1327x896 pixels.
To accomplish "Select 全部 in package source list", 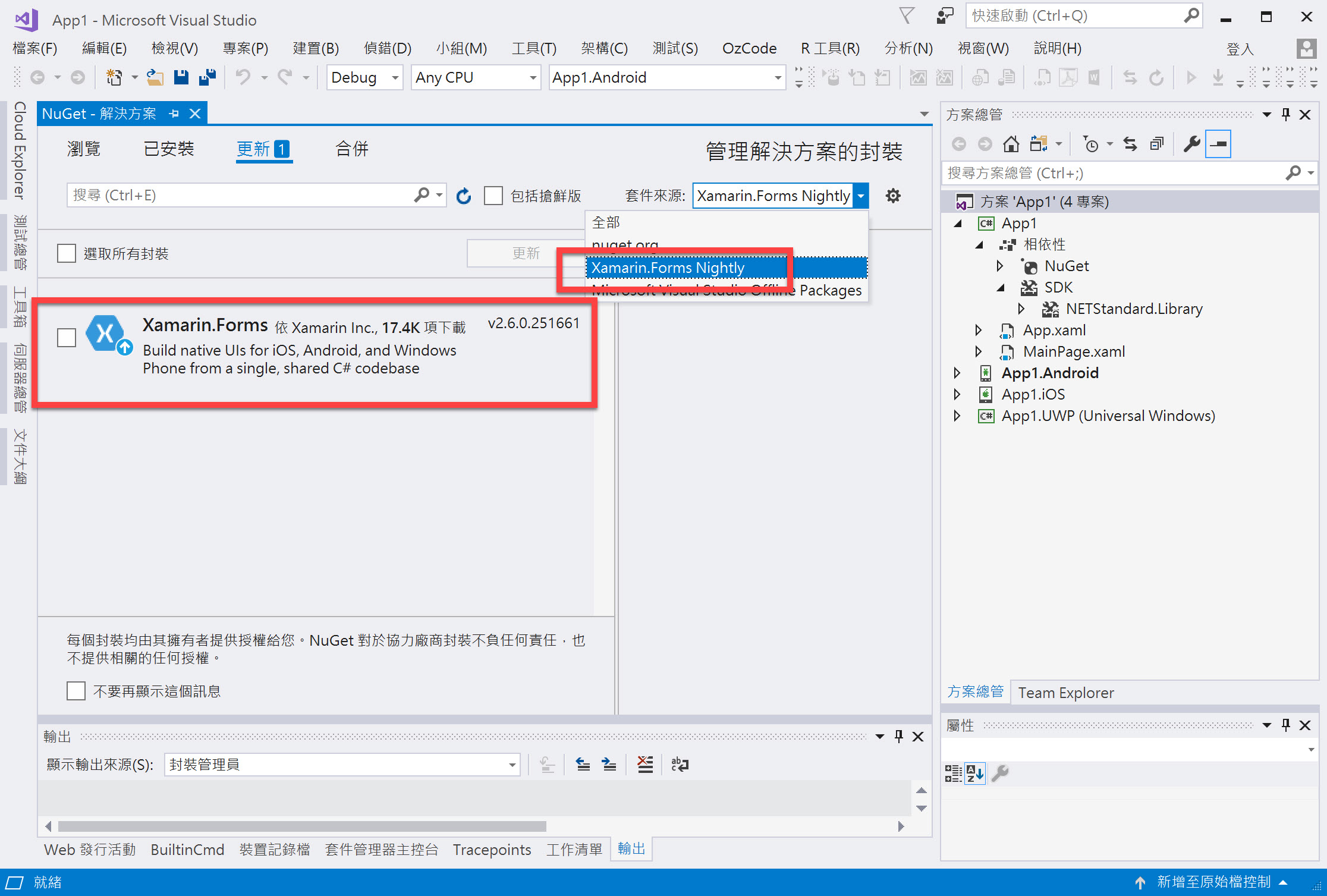I will pos(727,222).
